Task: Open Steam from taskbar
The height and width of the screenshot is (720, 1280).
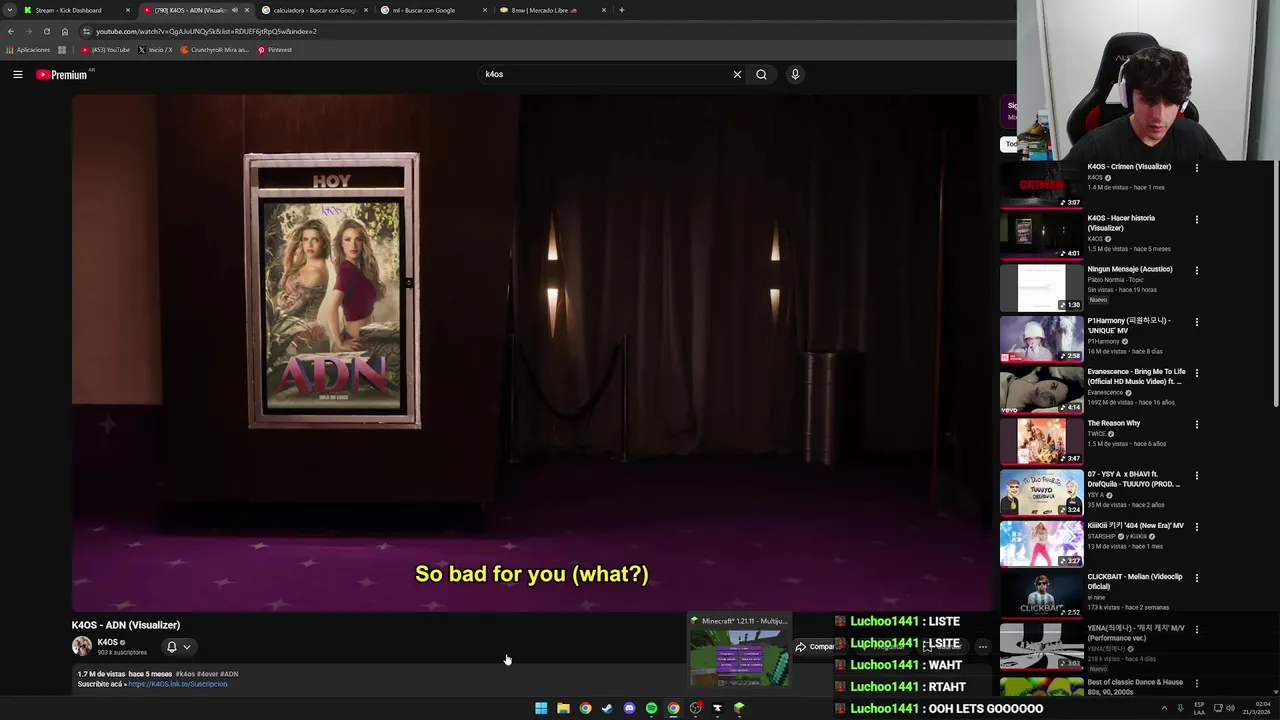Action: [607, 708]
